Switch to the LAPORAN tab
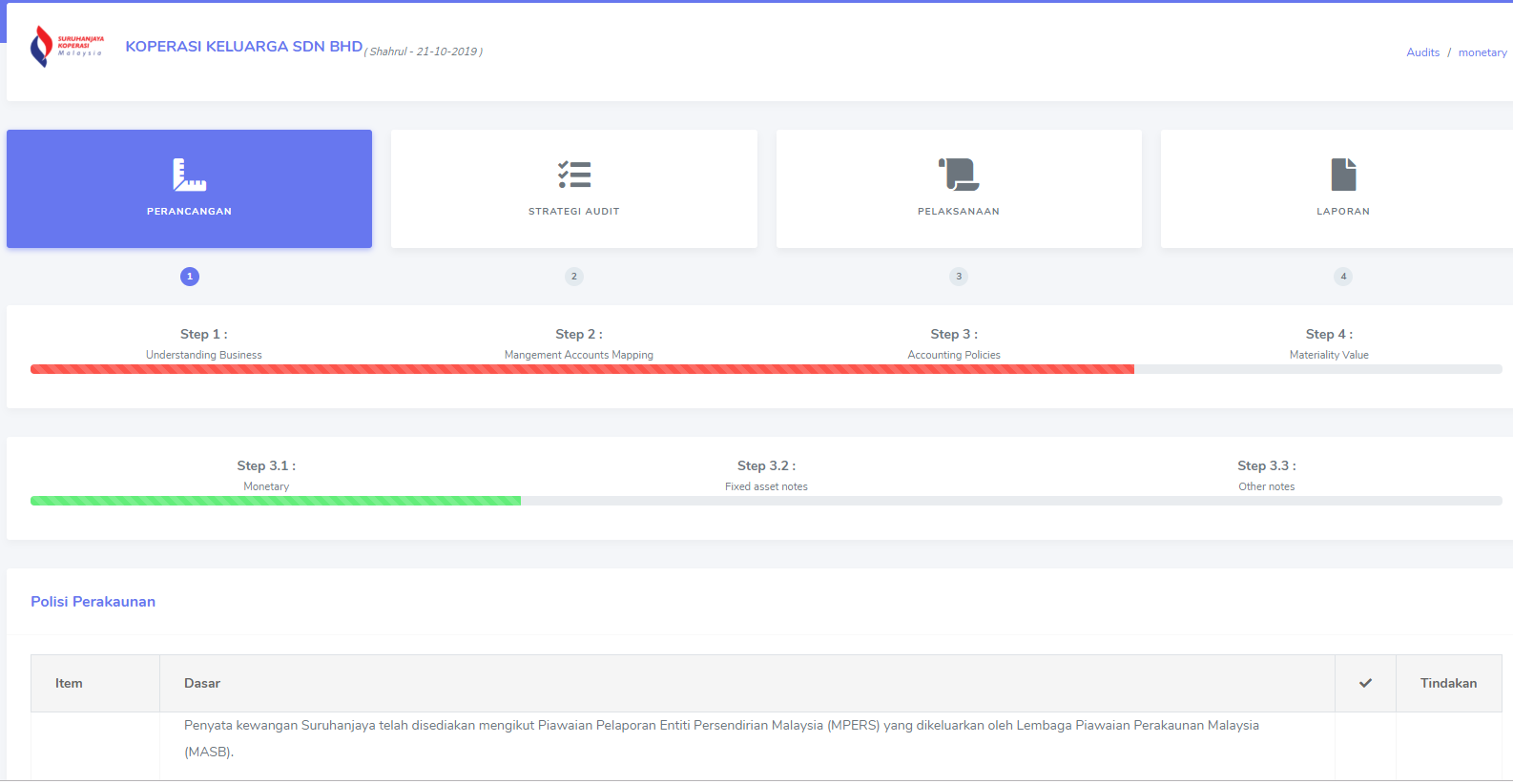Screen dimensions: 1513x784 point(1337,189)
